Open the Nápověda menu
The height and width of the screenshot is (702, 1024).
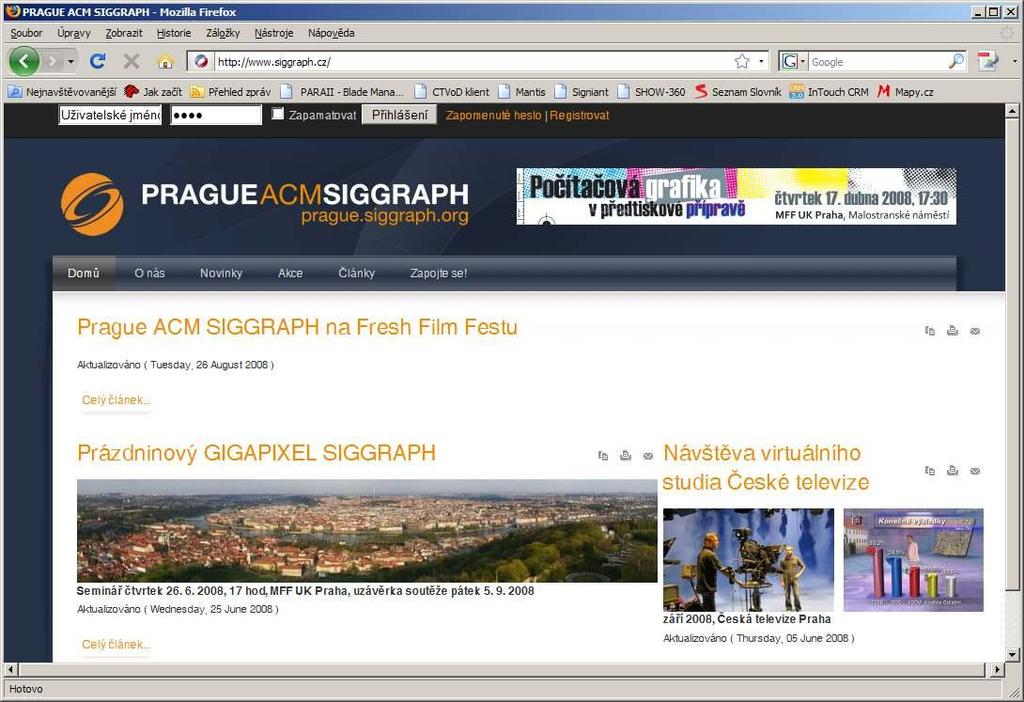[331, 33]
